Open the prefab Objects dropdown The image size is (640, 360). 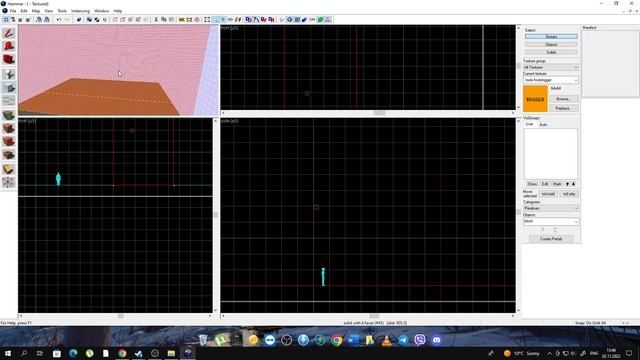point(551,221)
